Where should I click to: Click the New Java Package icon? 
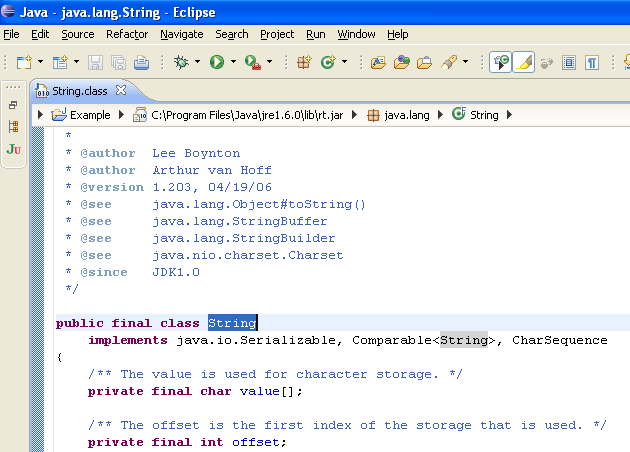pos(305,62)
